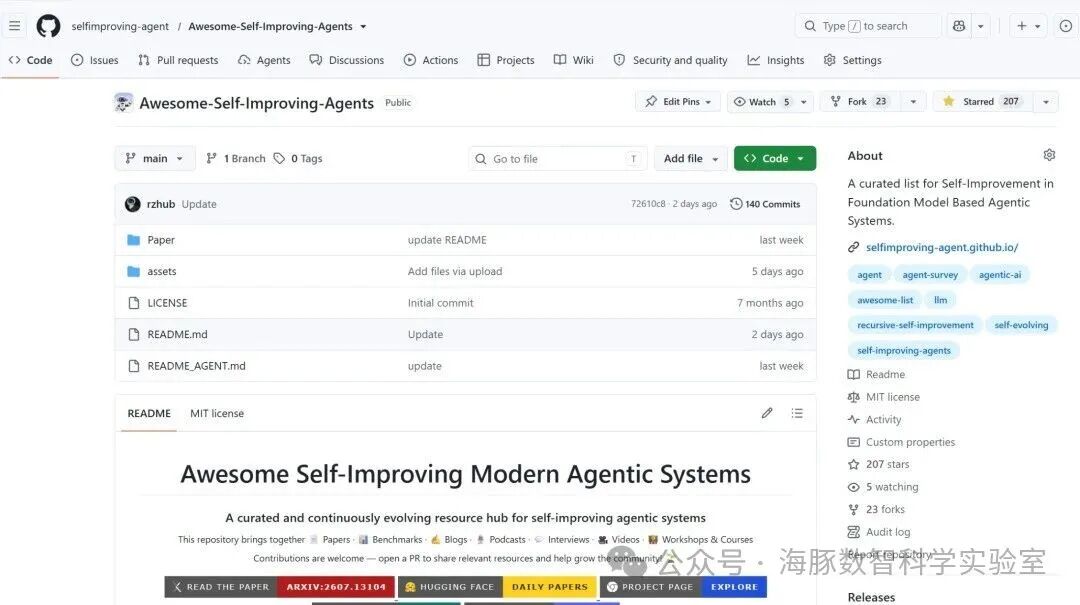Open the Pull requests tab
Image resolution: width=1080 pixels, height=605 pixels.
pos(178,60)
